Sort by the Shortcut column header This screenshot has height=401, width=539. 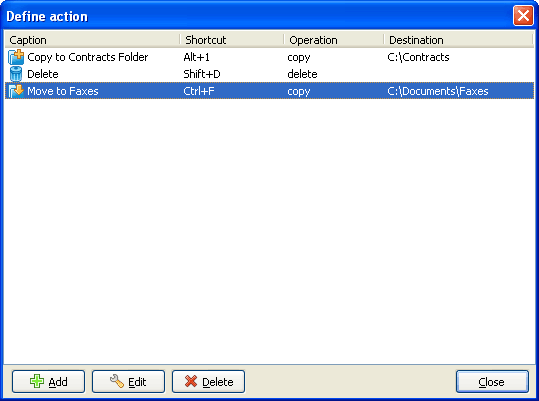pos(232,40)
